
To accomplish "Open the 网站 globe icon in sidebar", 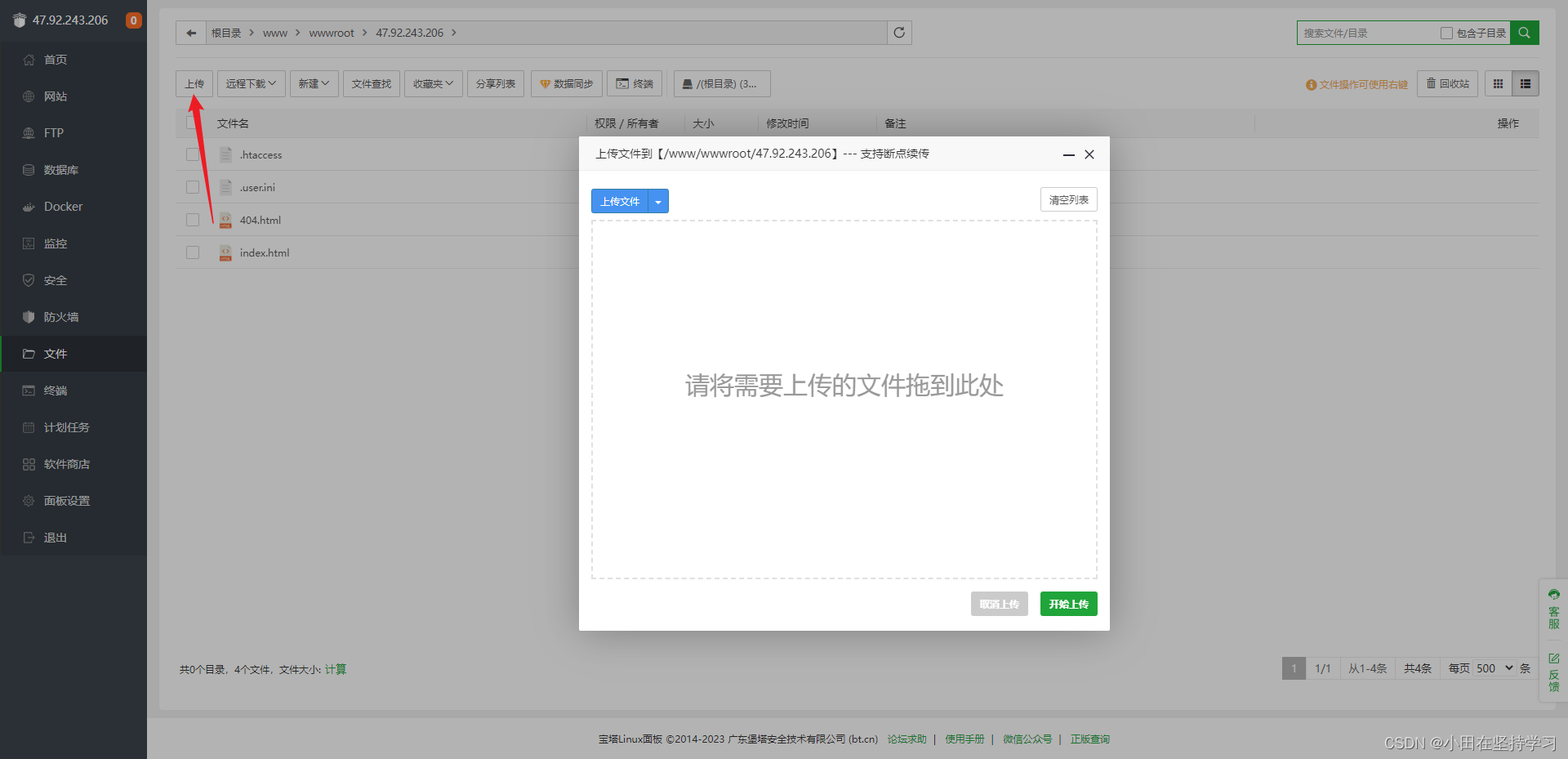I will (x=29, y=96).
